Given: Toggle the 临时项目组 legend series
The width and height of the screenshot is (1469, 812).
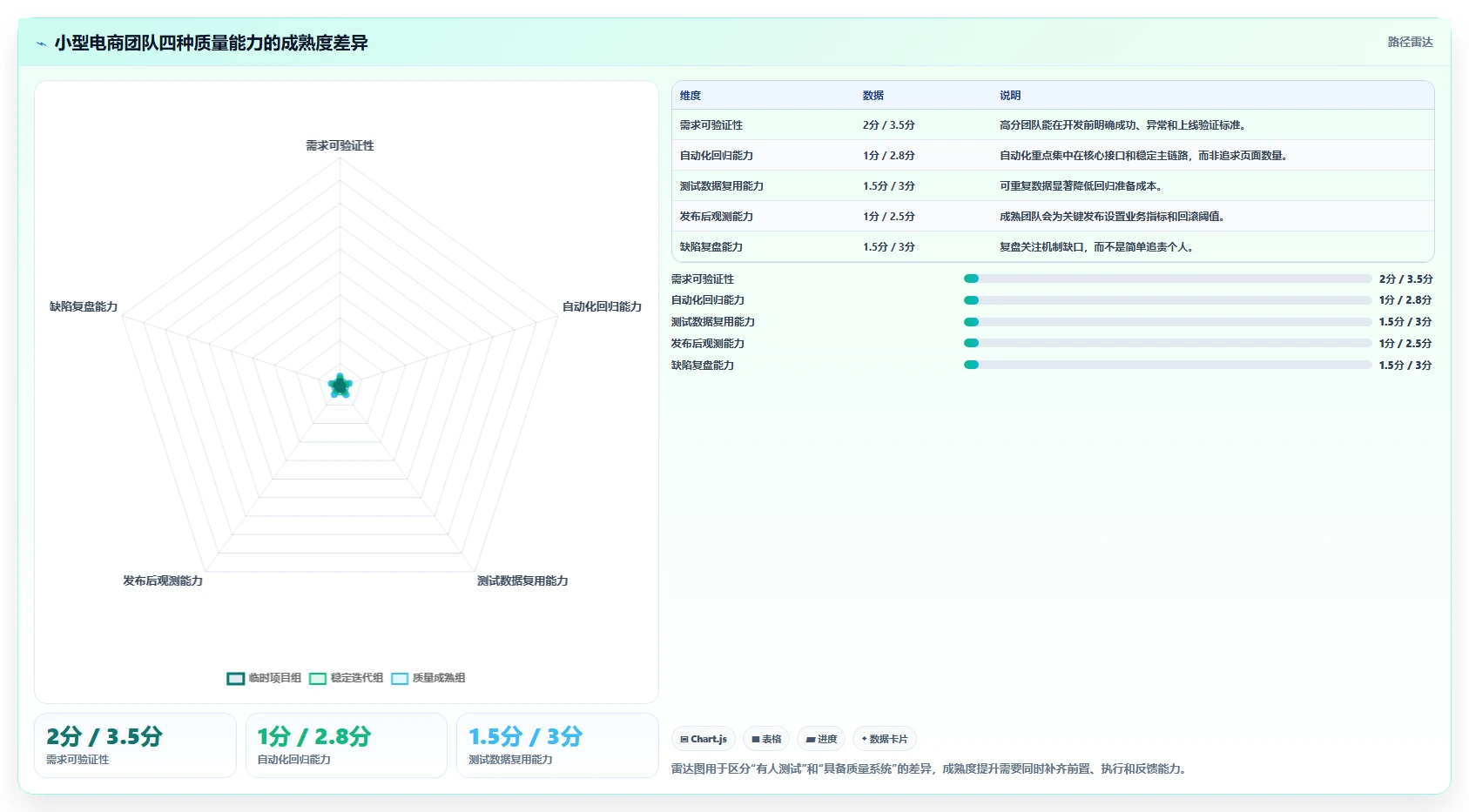Looking at the screenshot, I should [264, 678].
